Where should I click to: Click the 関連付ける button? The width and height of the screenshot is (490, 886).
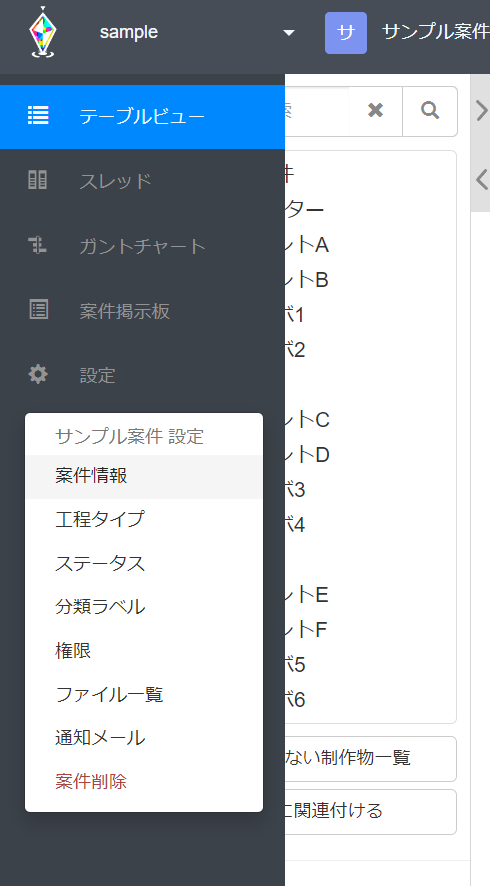click(370, 811)
